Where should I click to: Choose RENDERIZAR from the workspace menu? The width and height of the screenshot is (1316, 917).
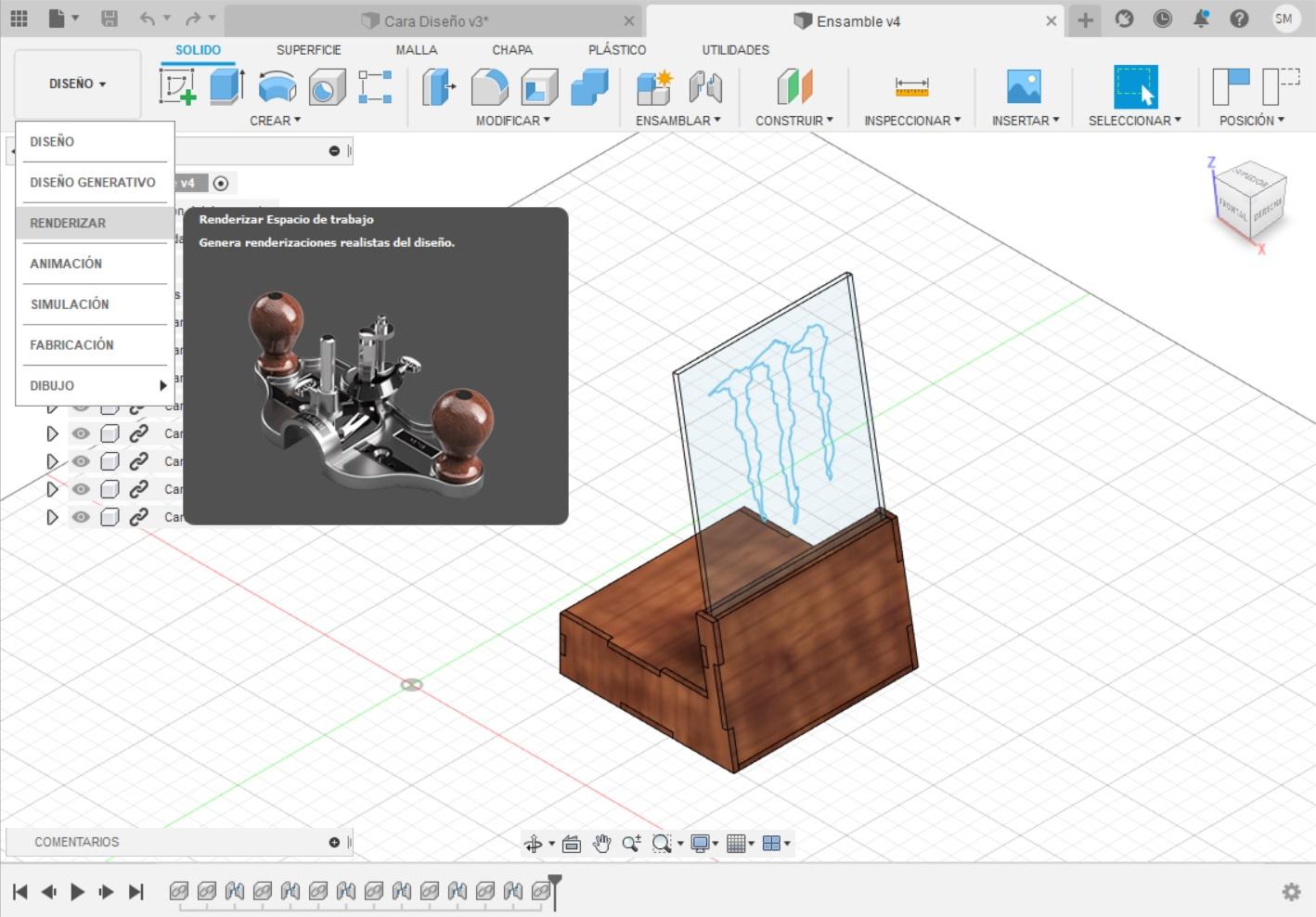pos(67,223)
